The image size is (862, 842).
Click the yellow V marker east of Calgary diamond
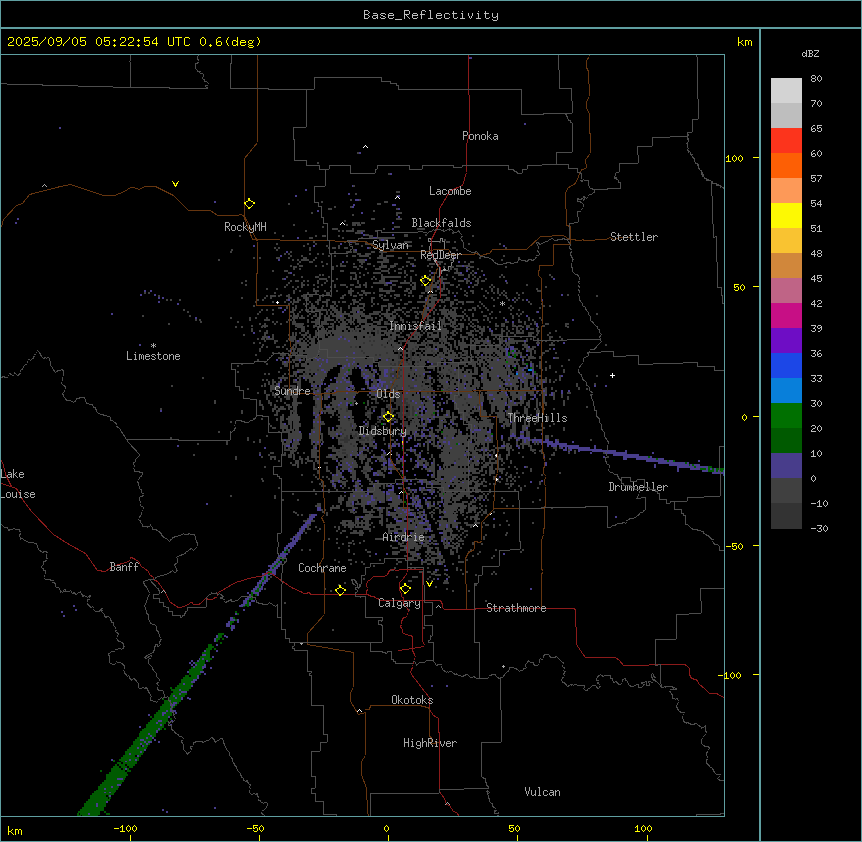[429, 584]
